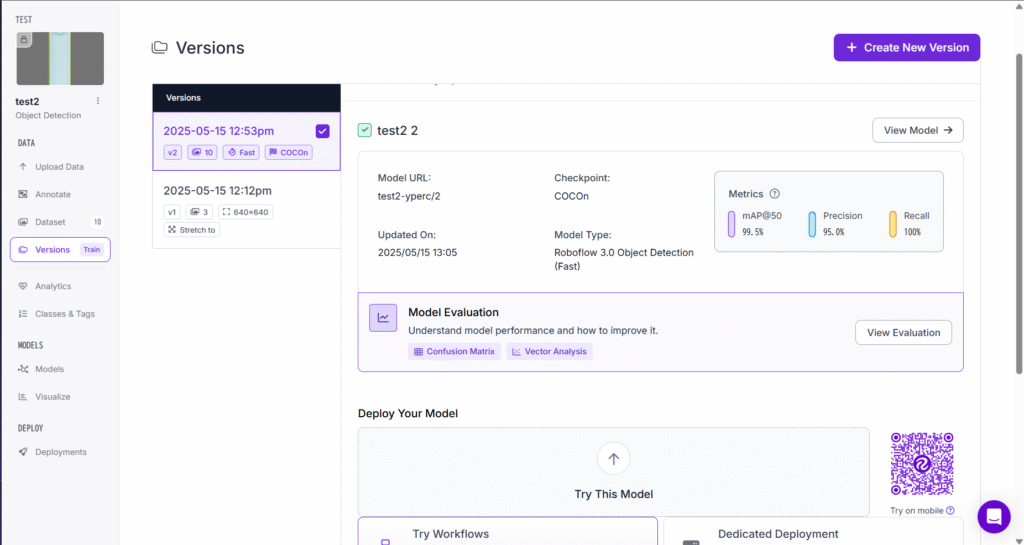Open Upload Data in sidebar

click(x=60, y=166)
